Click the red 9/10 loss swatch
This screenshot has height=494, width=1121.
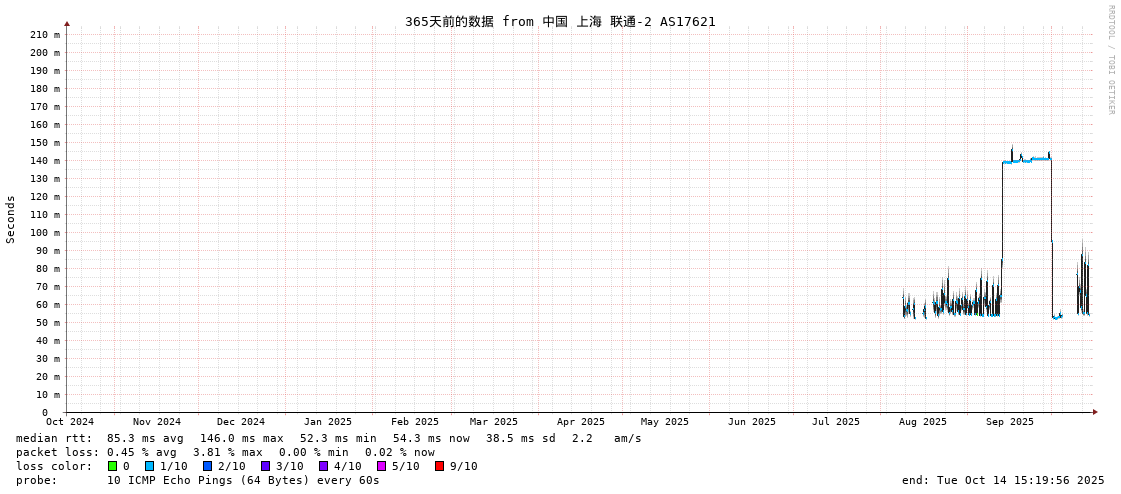point(439,466)
